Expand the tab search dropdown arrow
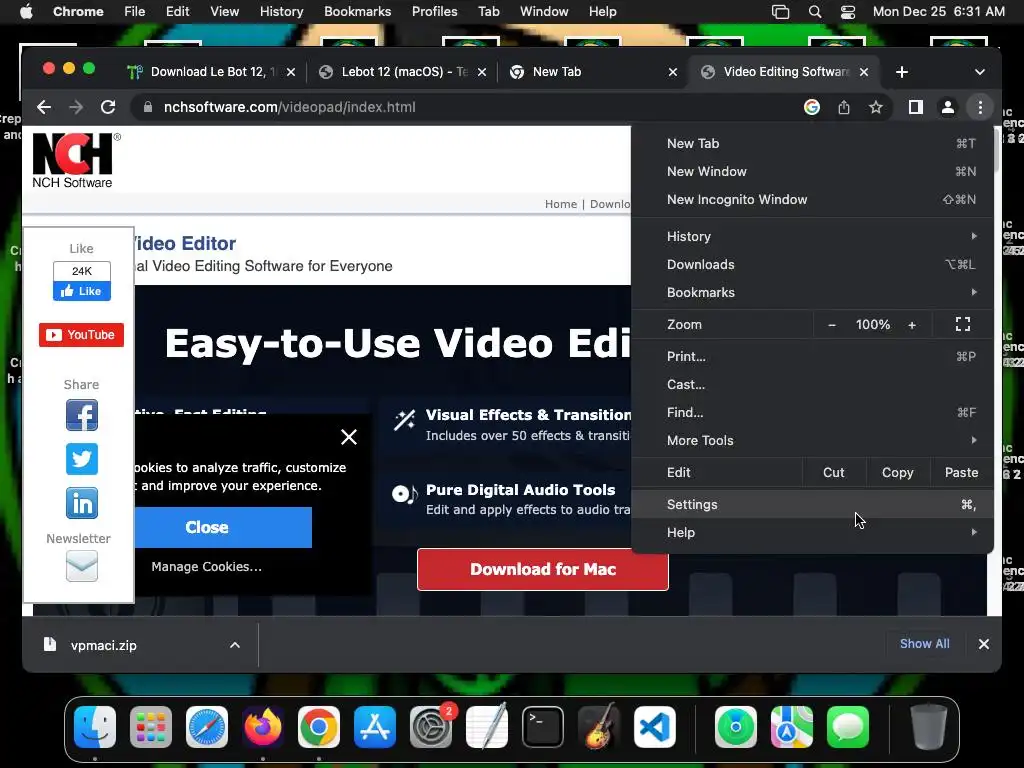 [x=980, y=72]
